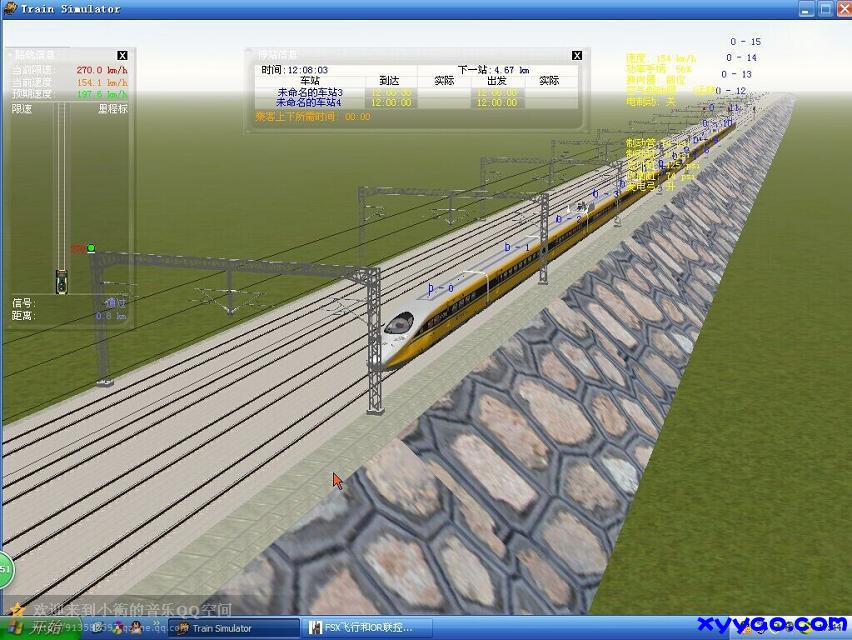Image resolution: width=852 pixels, height=640 pixels.
Task: Click the 到达 column header
Action: tap(390, 81)
